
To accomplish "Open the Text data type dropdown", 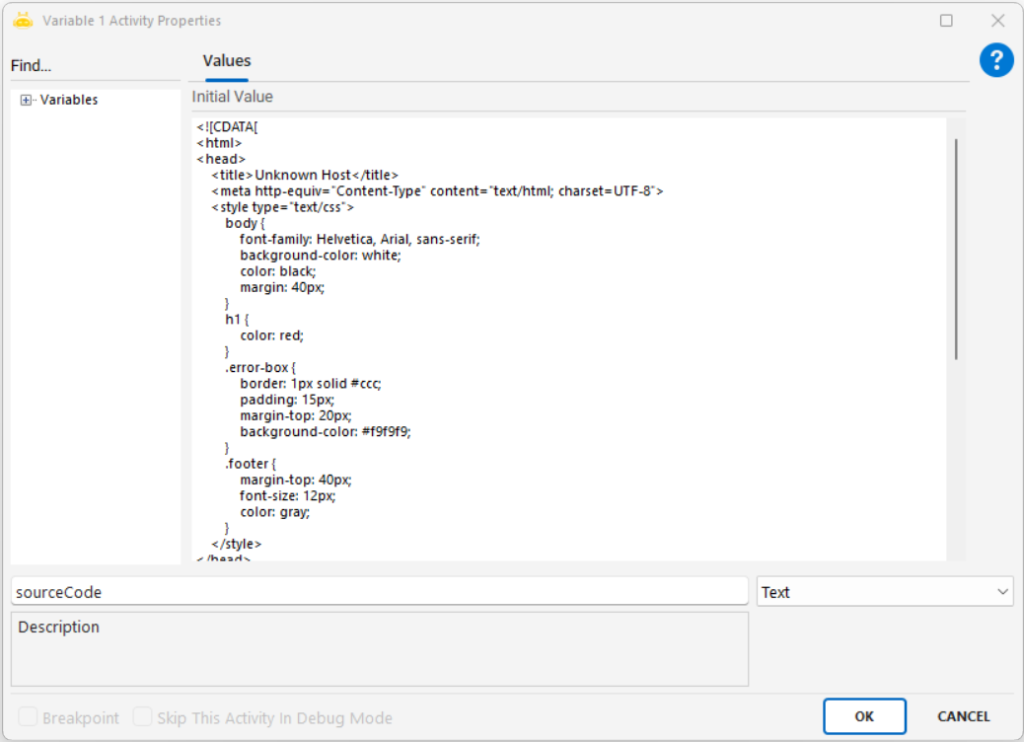I will click(885, 592).
